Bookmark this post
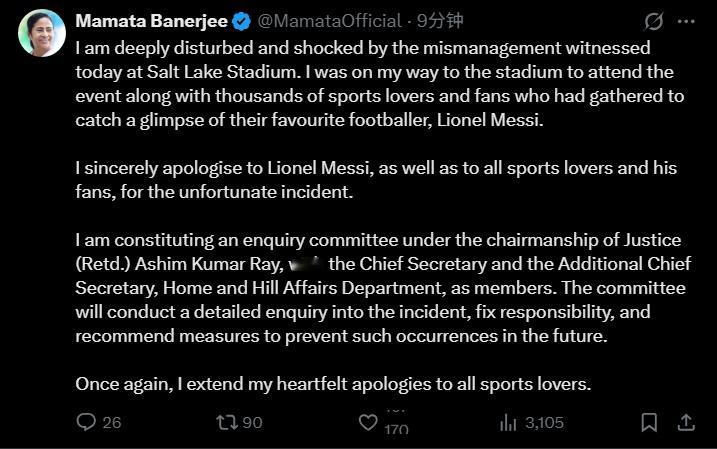717x449 pixels. pos(649,422)
